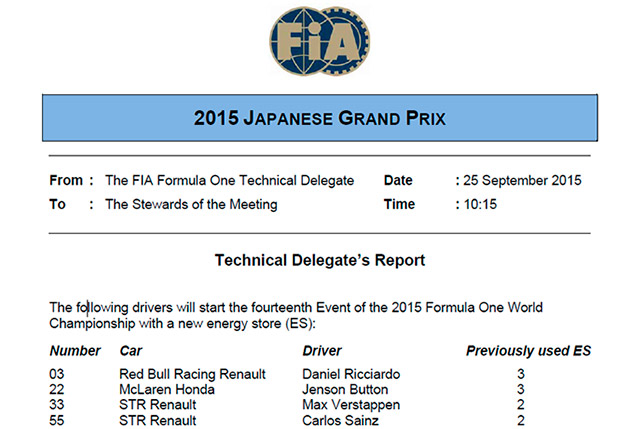Click the "Technical Delegate's Report" heading

point(320,261)
